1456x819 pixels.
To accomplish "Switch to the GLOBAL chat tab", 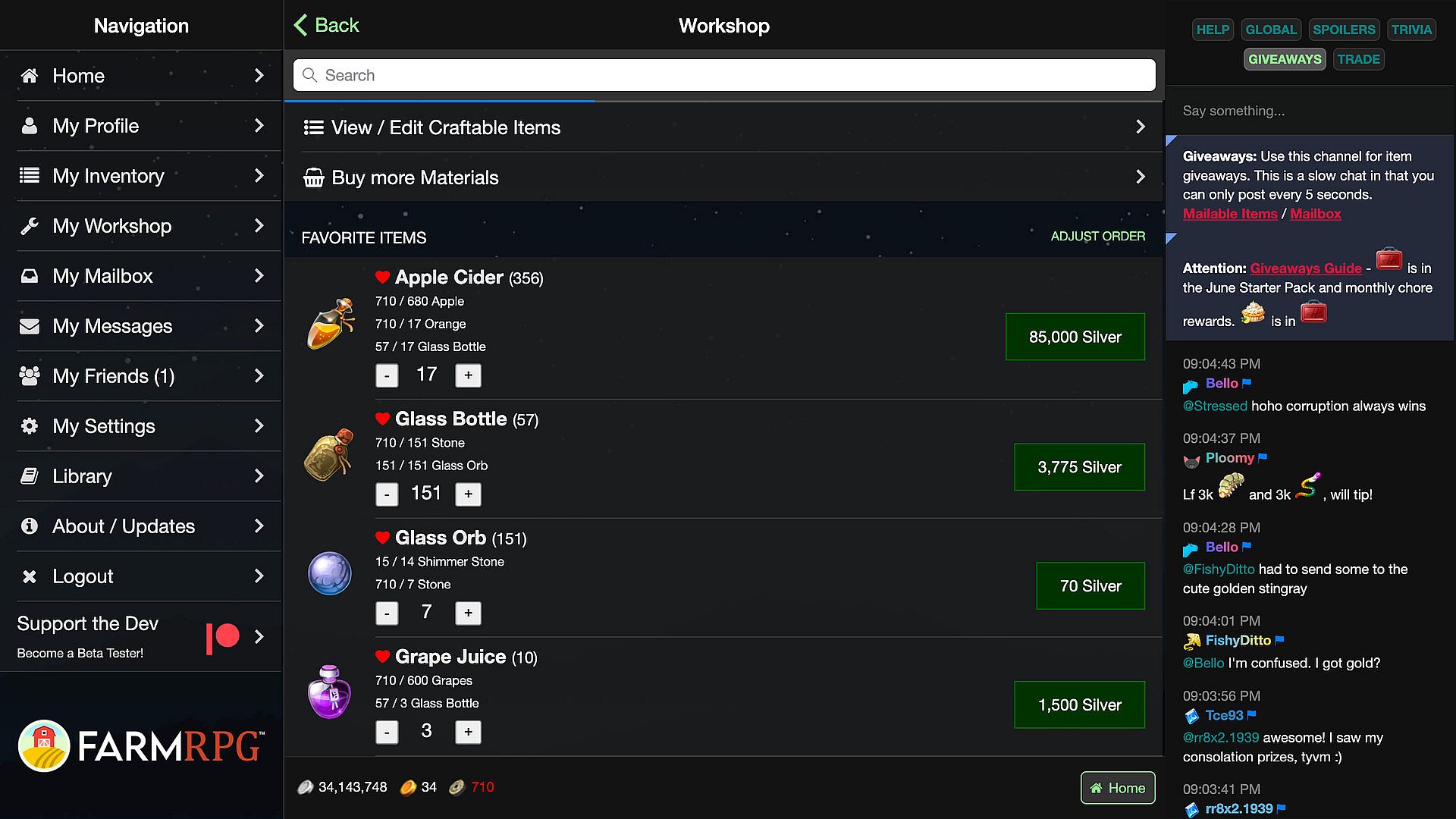I will (x=1270, y=30).
